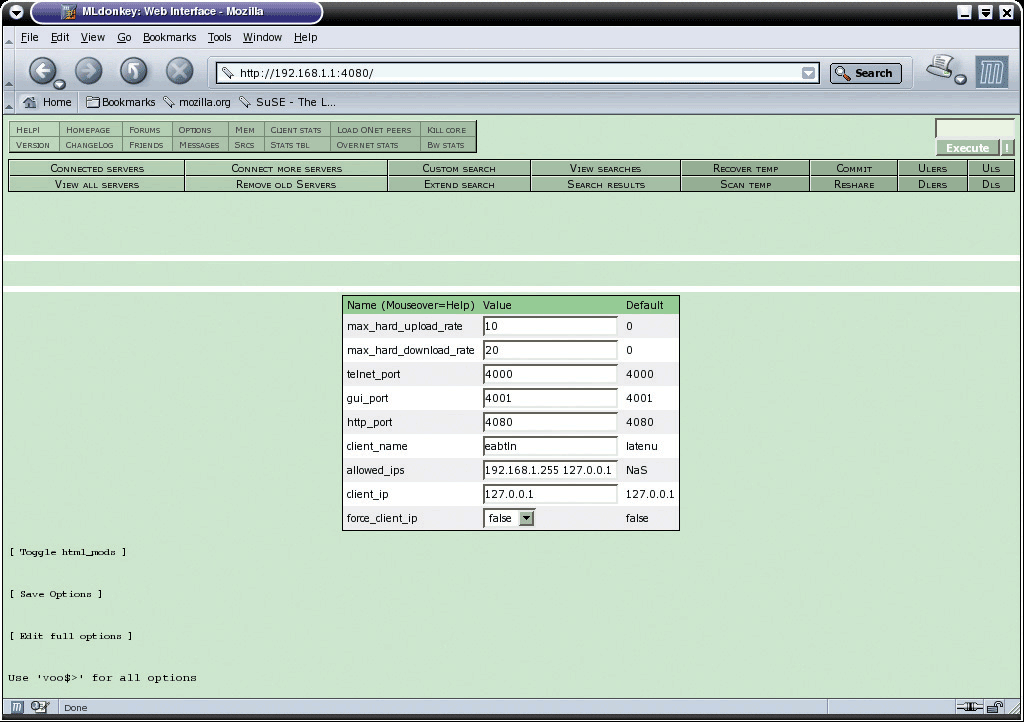Image resolution: width=1024 pixels, height=722 pixels.
Task: Click the Connected servers button
Action: pos(97,168)
